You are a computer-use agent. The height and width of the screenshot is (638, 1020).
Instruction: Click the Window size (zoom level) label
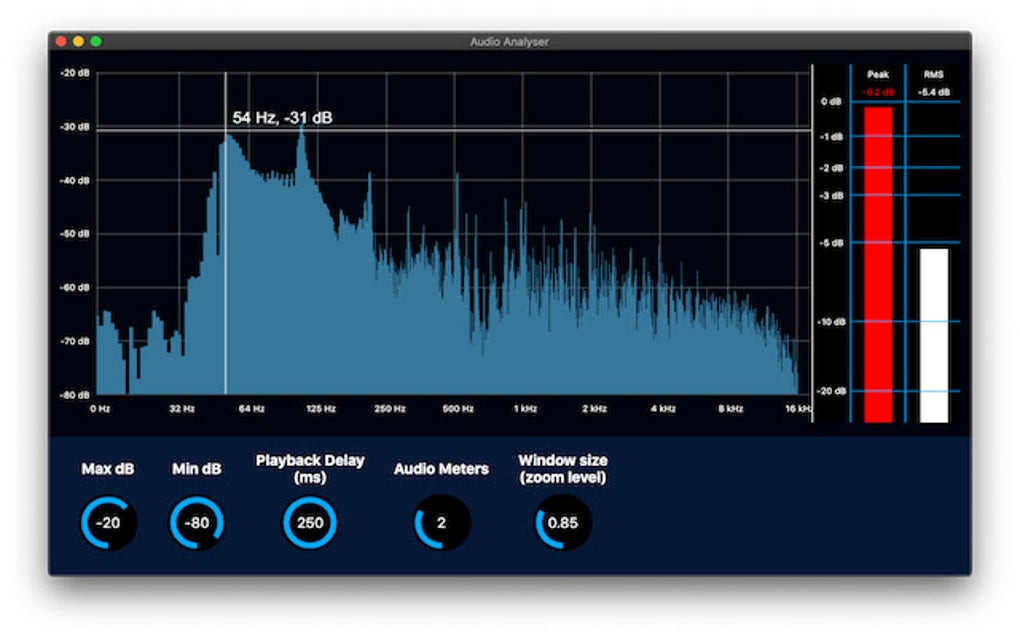pyautogui.click(x=563, y=468)
